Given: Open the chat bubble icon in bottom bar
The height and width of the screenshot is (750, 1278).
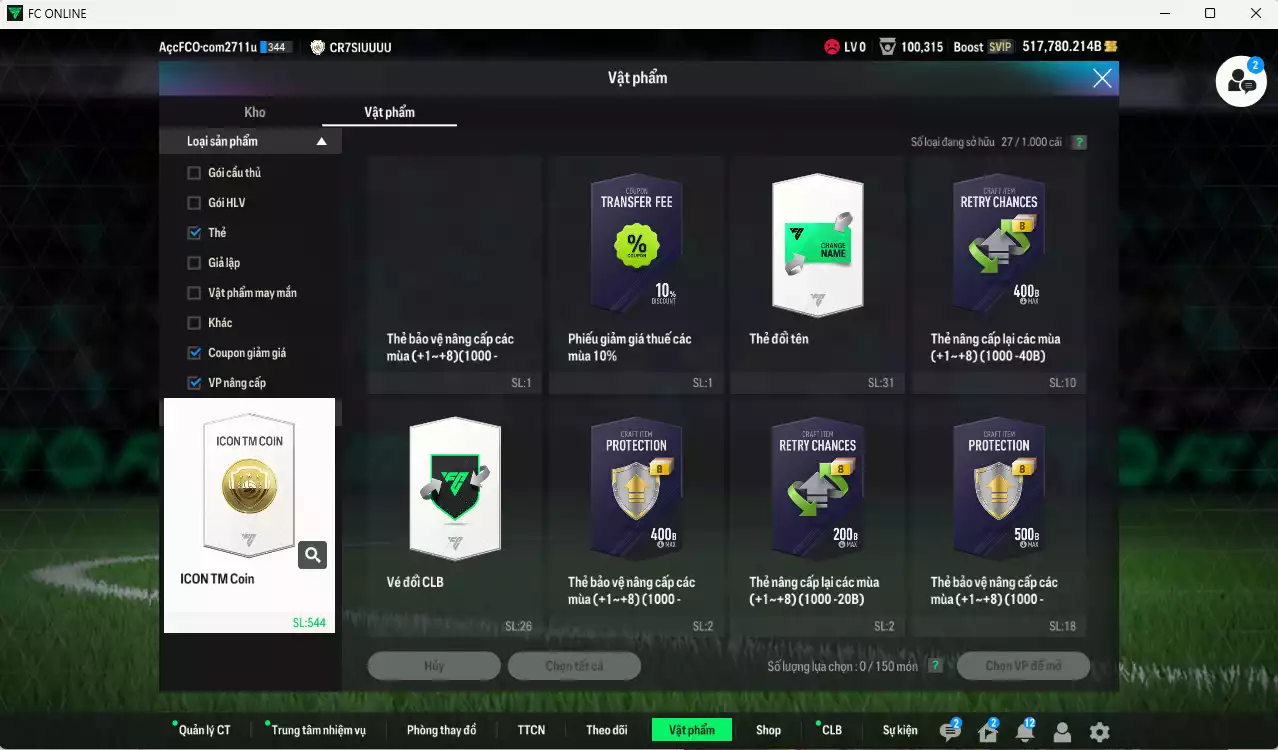Looking at the screenshot, I should tap(950, 731).
